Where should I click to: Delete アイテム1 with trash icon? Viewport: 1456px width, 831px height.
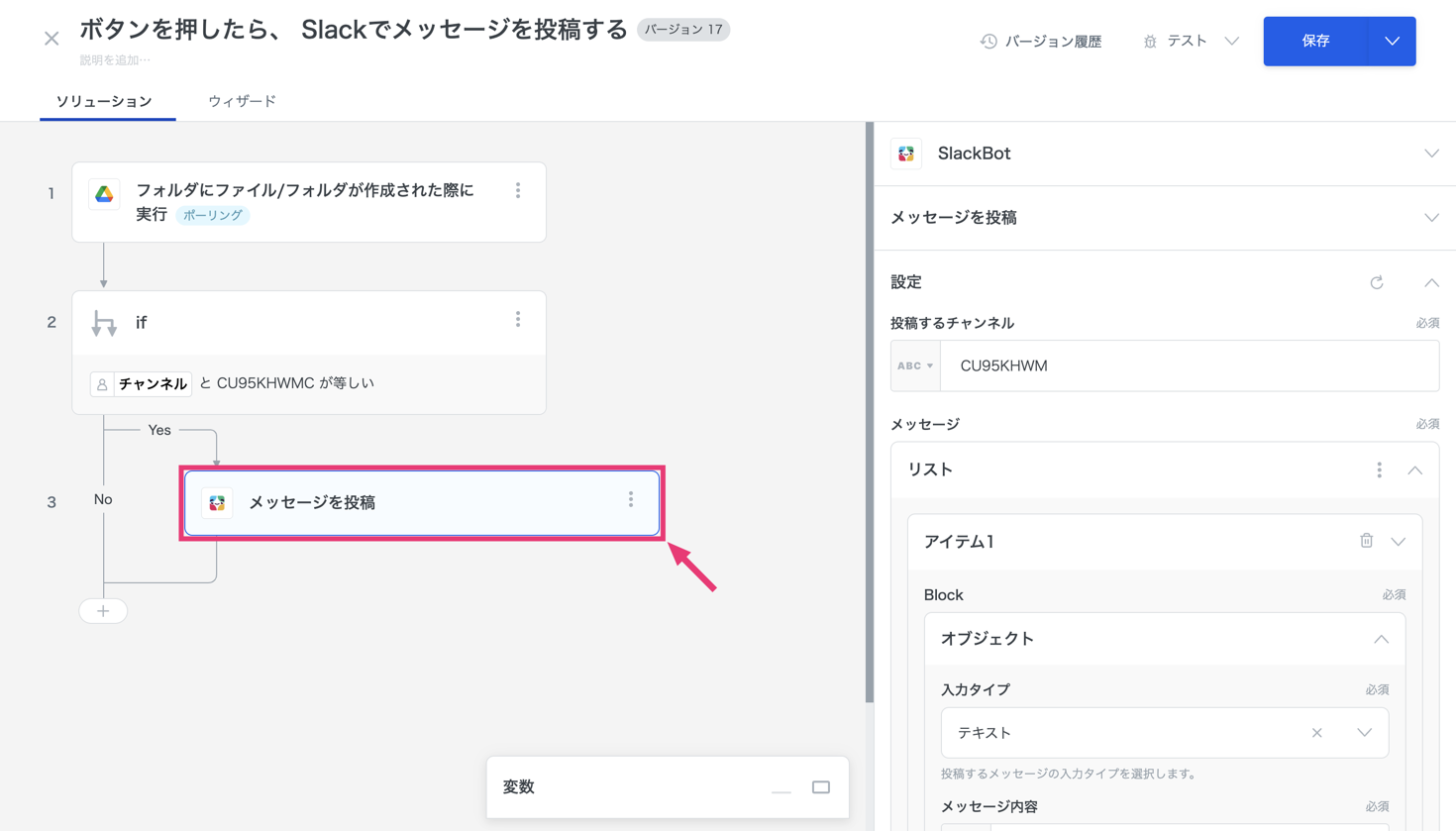click(x=1366, y=541)
